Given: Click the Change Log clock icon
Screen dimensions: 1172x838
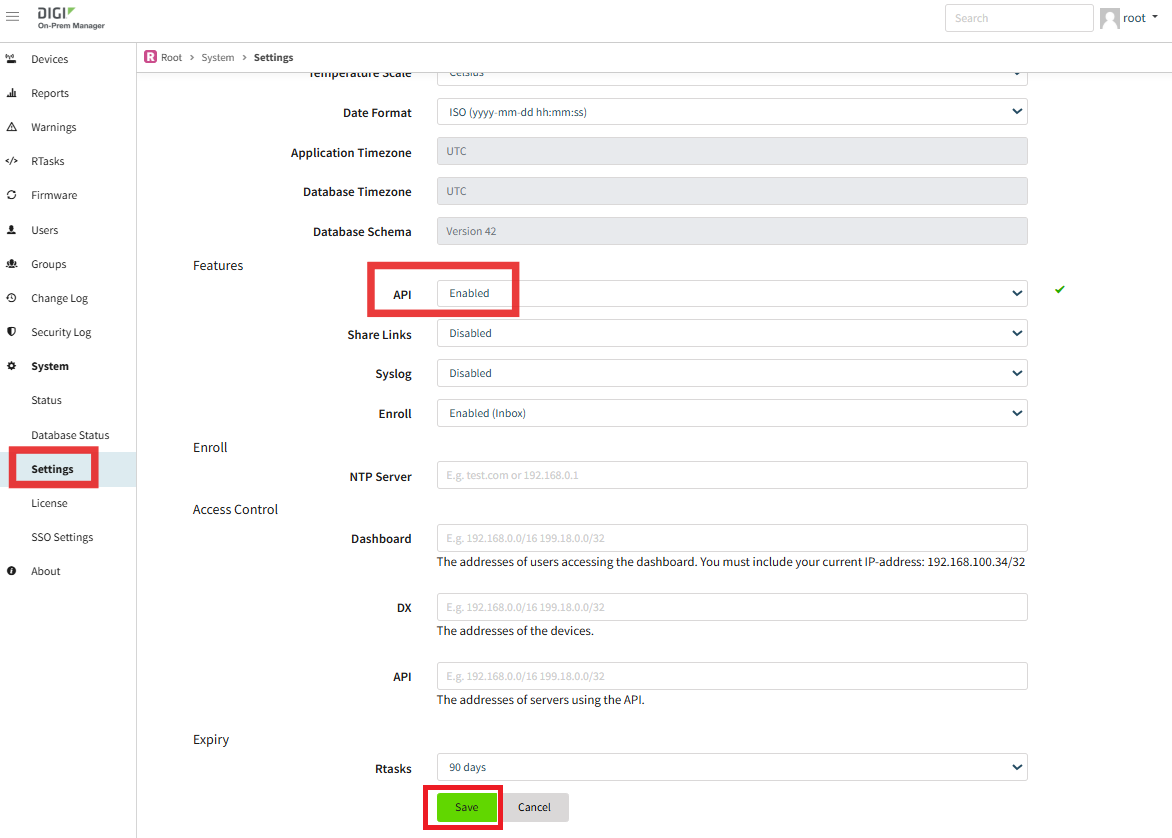Looking at the screenshot, I should point(11,298).
